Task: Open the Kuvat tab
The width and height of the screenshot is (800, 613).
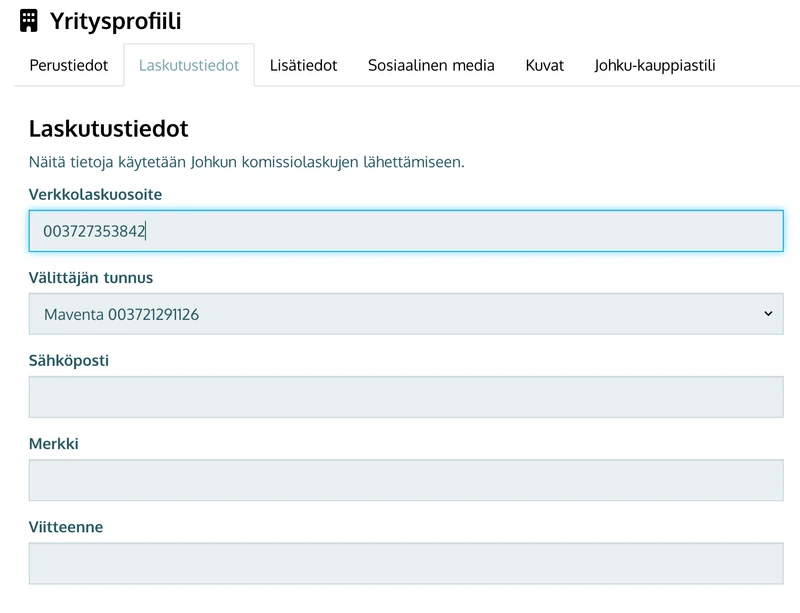Action: click(x=544, y=65)
